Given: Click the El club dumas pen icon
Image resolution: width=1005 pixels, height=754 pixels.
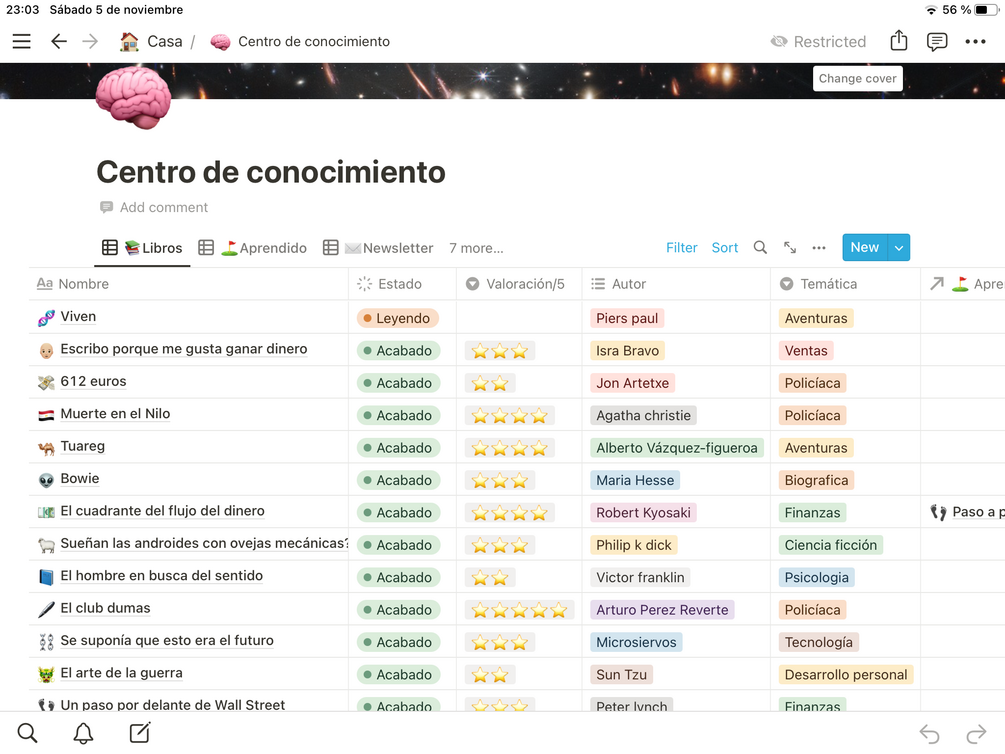Looking at the screenshot, I should coord(46,609).
